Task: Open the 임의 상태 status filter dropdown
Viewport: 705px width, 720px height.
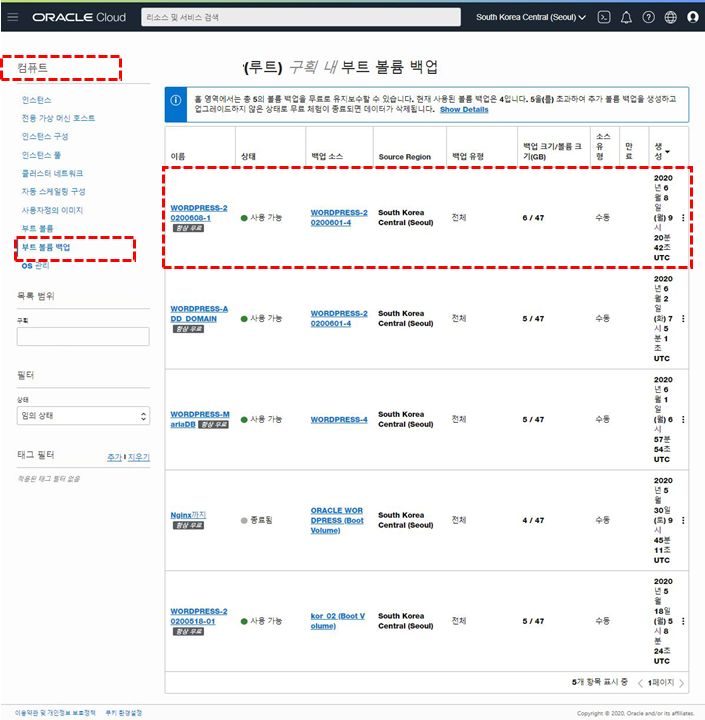Action: (83, 416)
